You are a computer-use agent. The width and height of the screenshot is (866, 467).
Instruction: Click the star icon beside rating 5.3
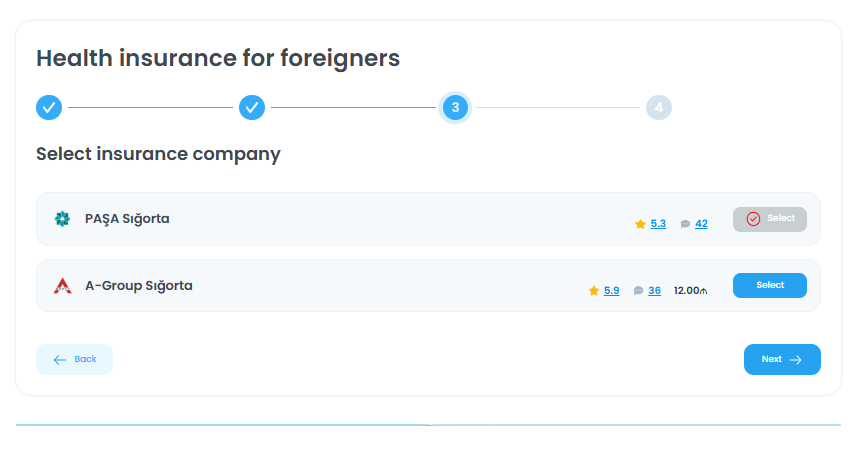[640, 224]
